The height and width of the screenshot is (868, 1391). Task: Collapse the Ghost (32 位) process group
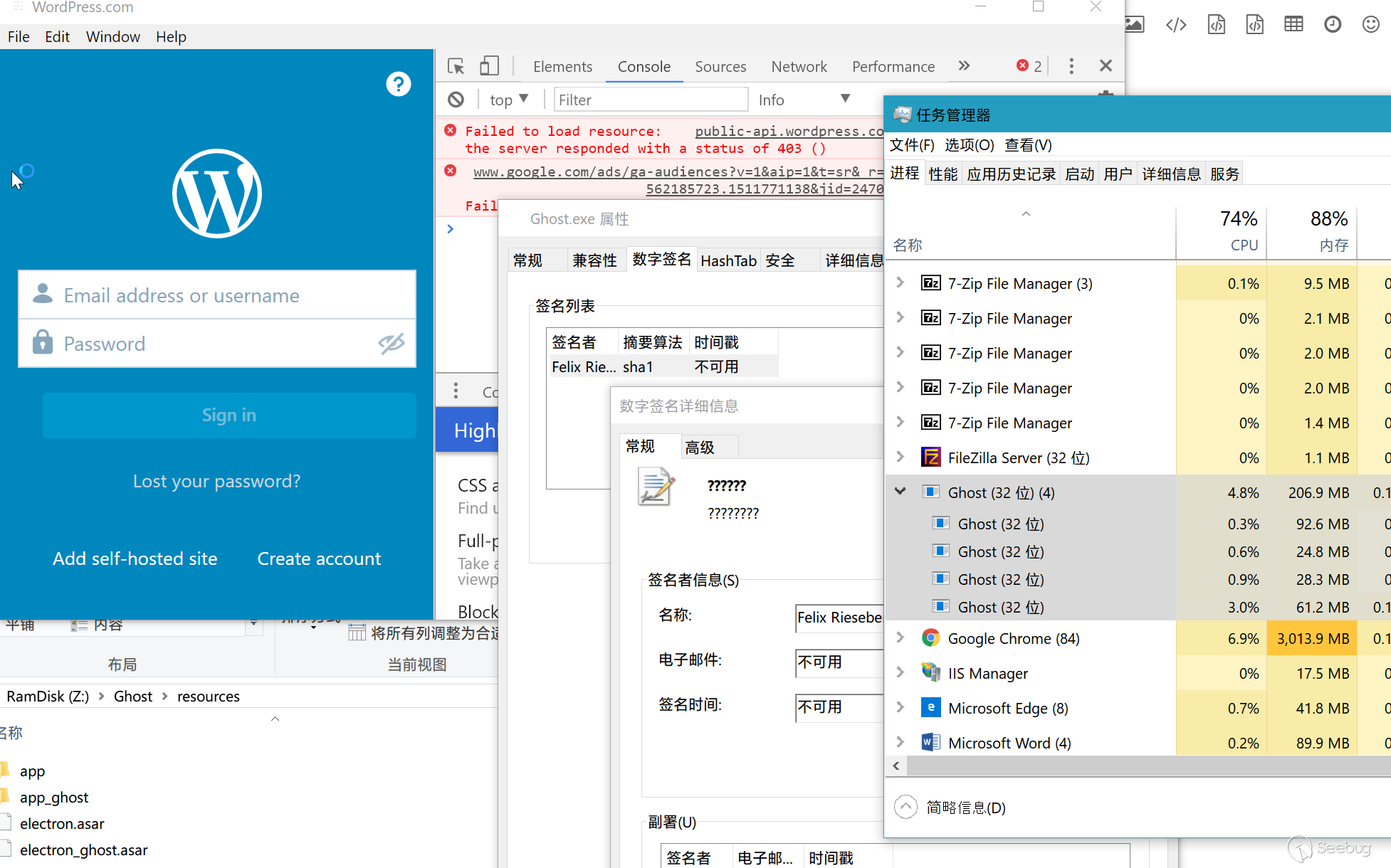point(901,492)
